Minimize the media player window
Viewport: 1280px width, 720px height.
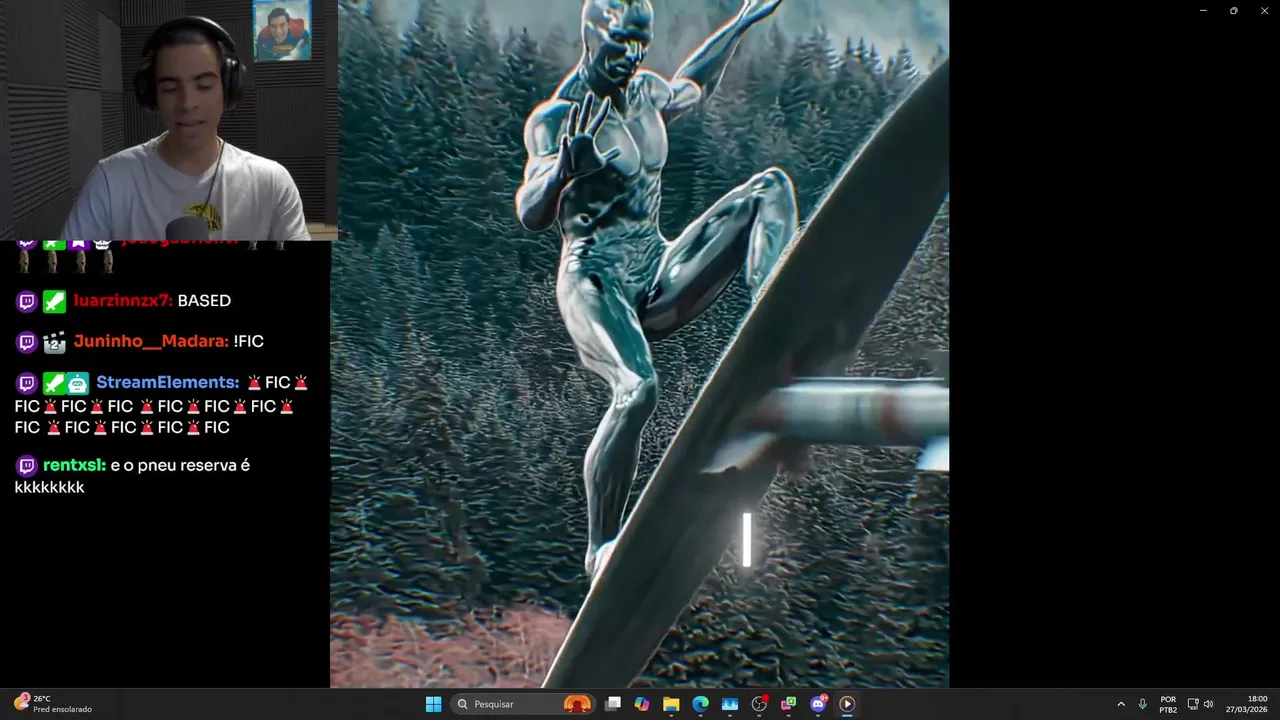point(1203,10)
